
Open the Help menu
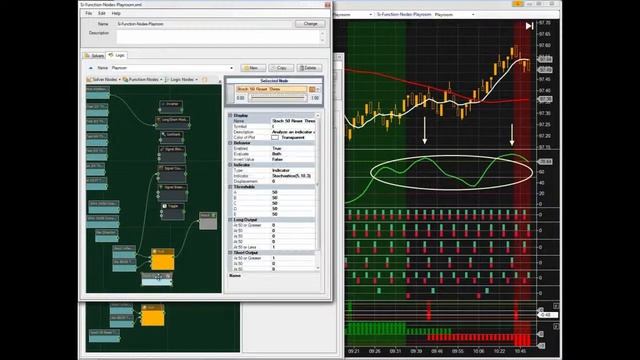pyautogui.click(x=116, y=13)
